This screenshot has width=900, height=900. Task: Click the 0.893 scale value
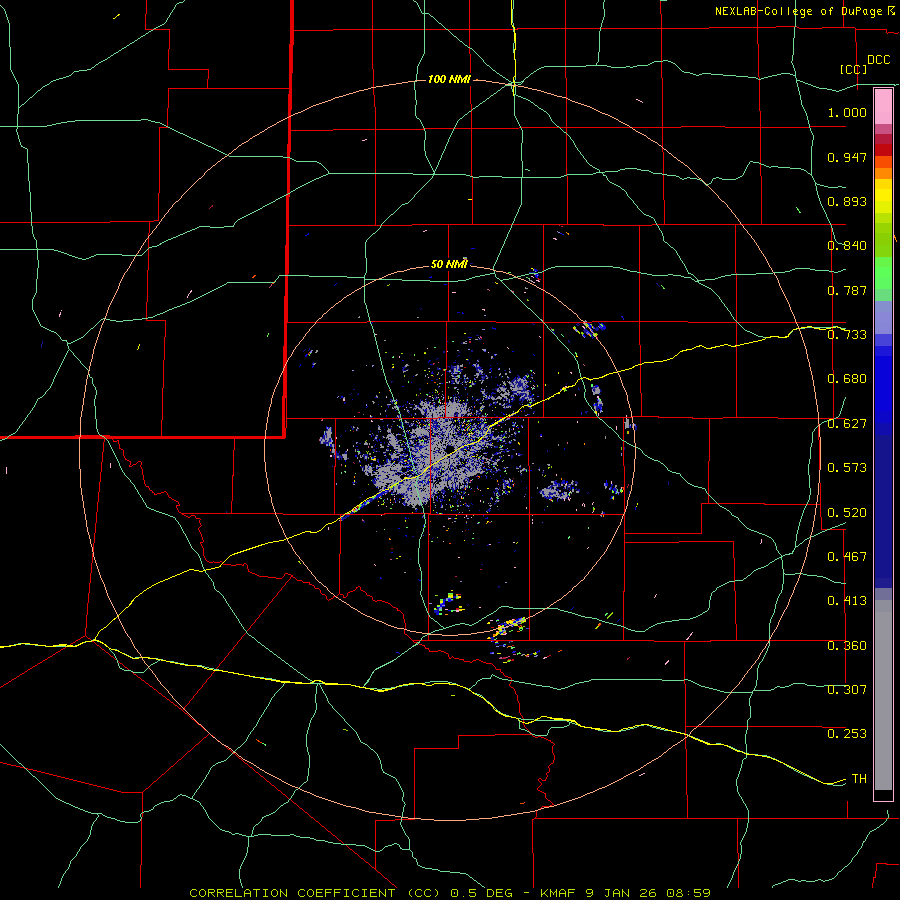click(847, 201)
